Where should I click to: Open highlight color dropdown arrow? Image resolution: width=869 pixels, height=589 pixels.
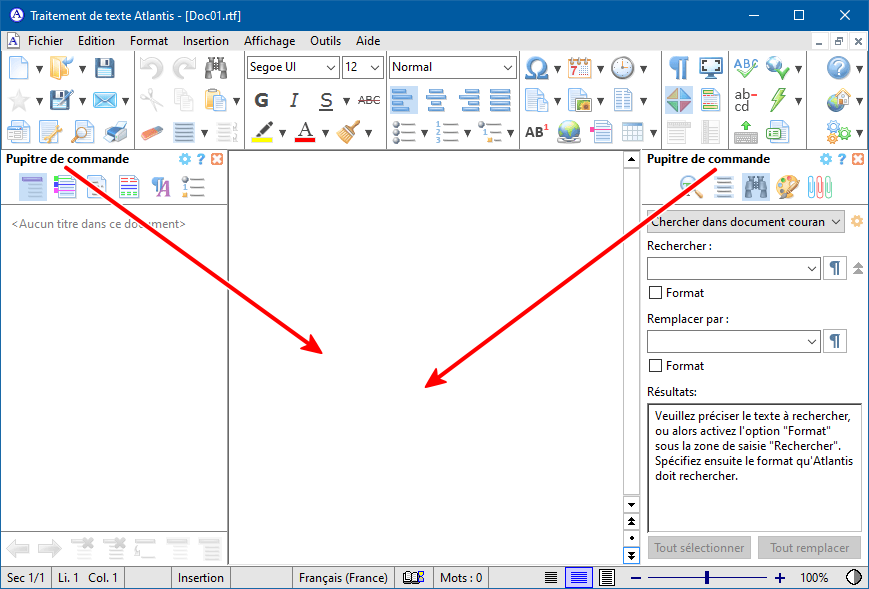[x=283, y=134]
